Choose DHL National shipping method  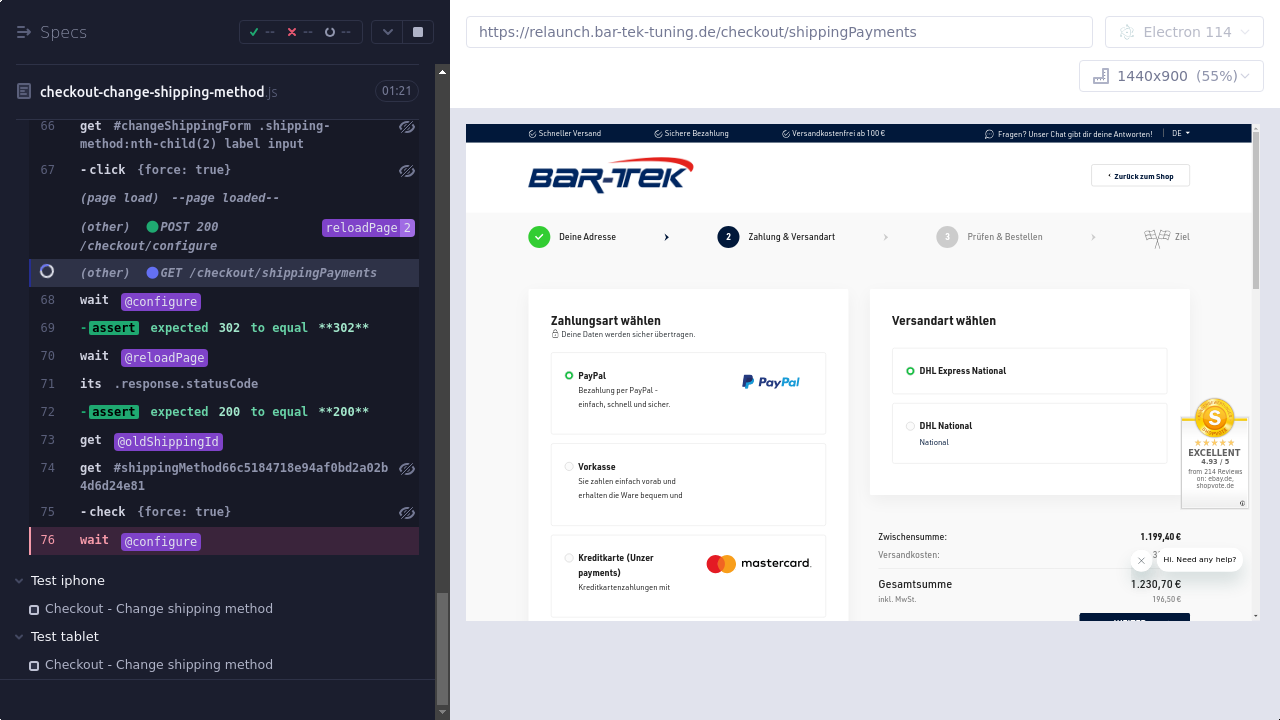[x=910, y=426]
